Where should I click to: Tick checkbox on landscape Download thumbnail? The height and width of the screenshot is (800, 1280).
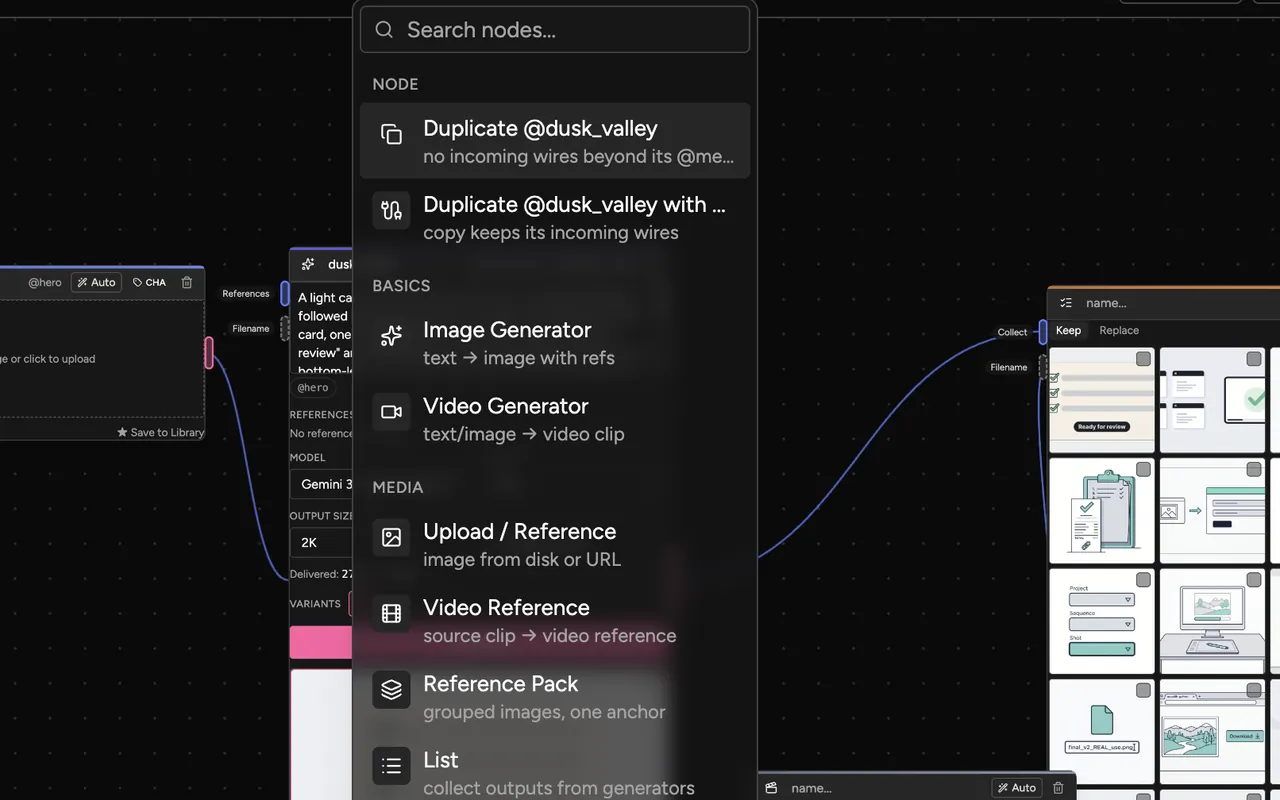[x=1253, y=690]
